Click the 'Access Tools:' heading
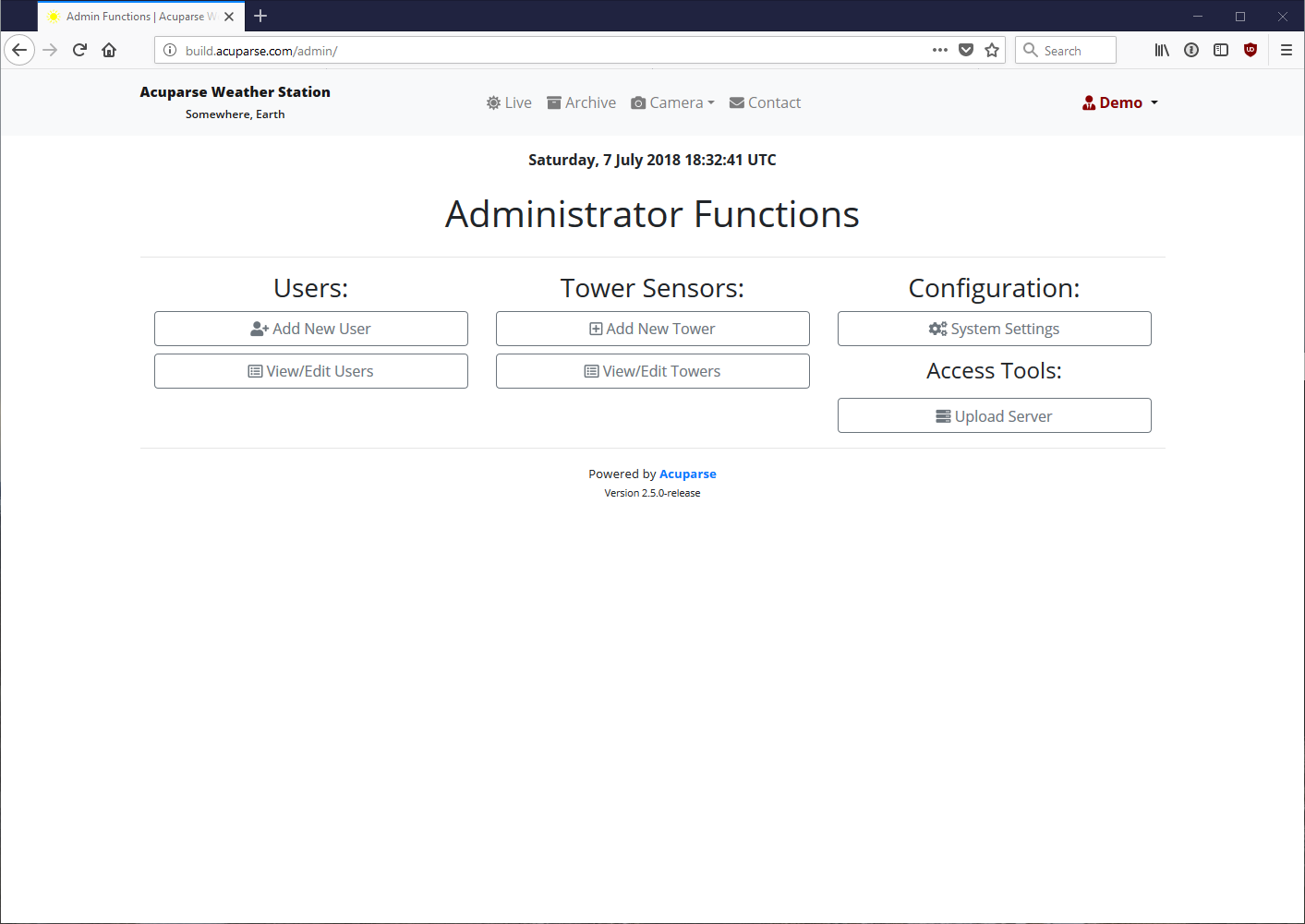 click(994, 370)
